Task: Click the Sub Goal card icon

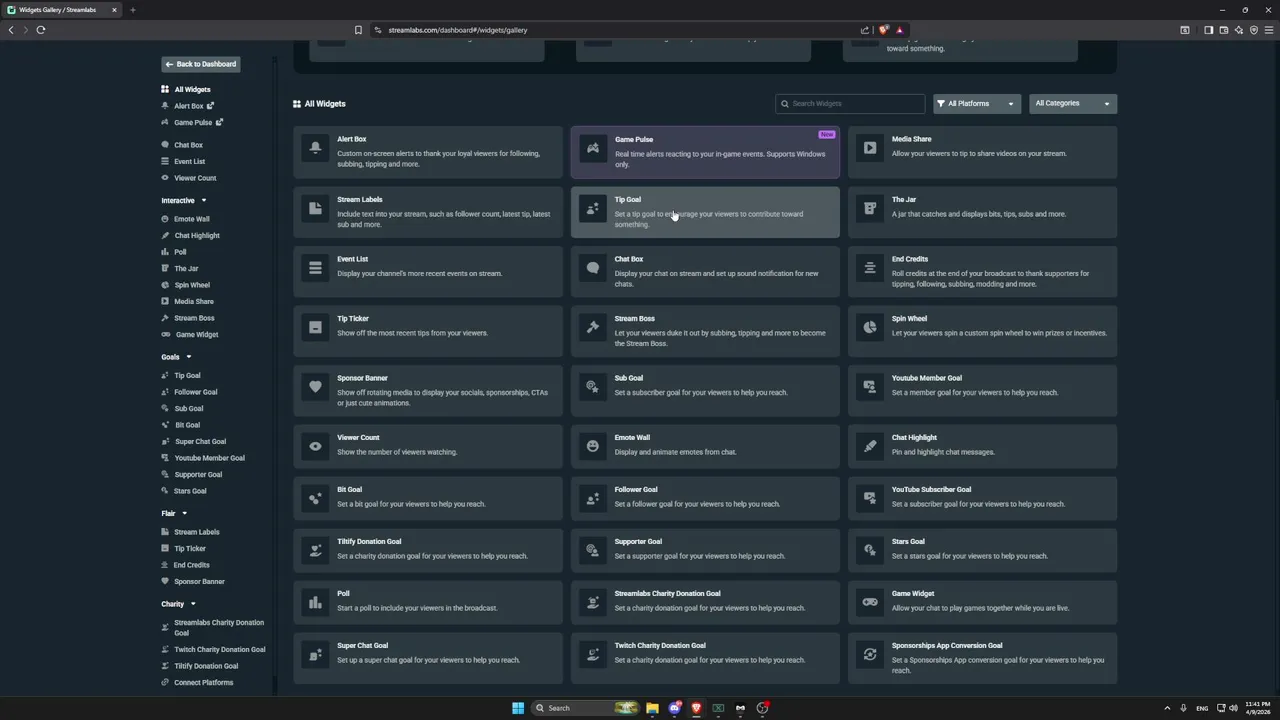Action: click(593, 387)
